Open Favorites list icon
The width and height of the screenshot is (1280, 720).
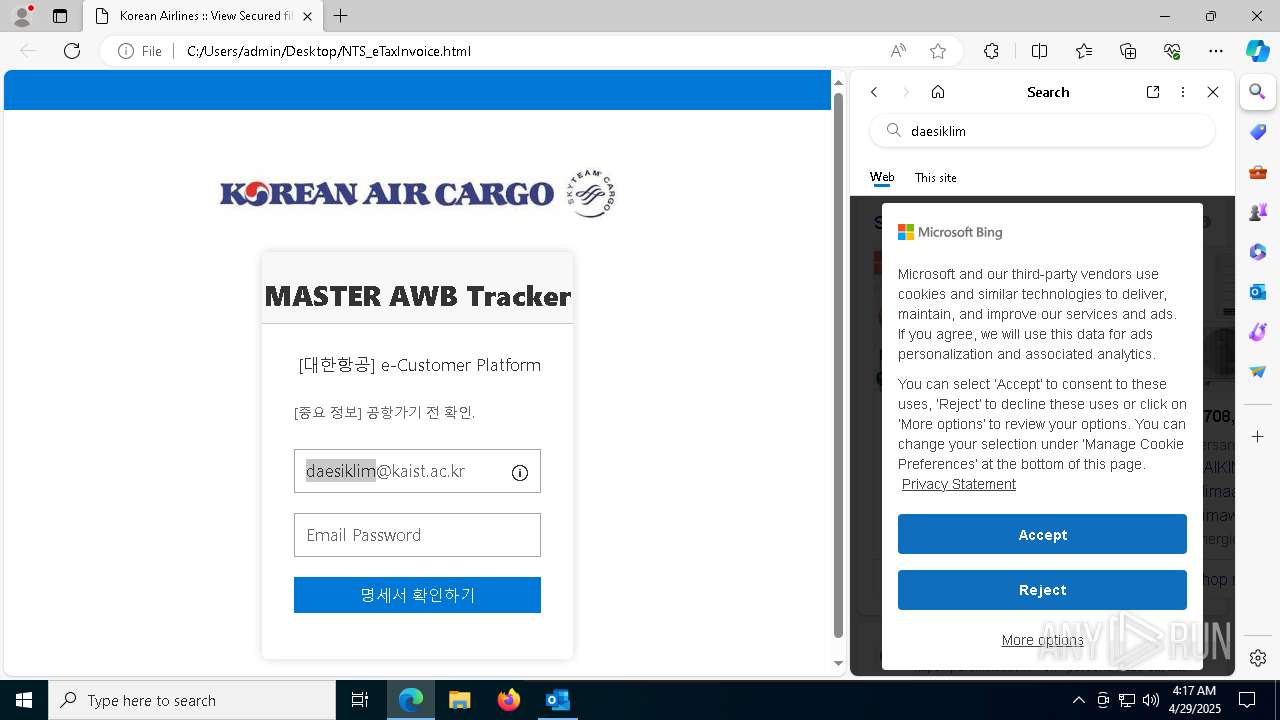pos(1084,51)
